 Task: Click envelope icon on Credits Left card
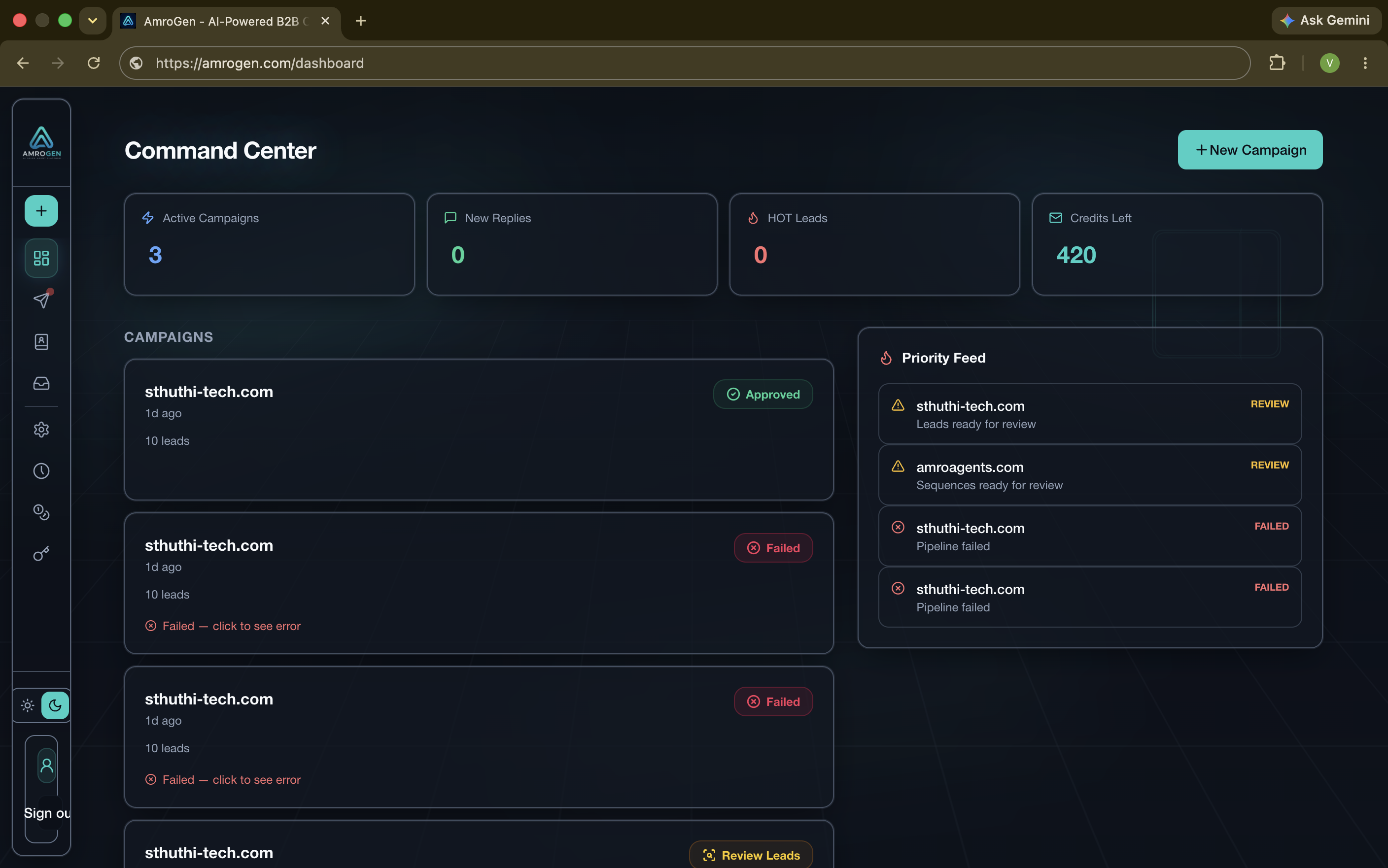pyautogui.click(x=1055, y=218)
